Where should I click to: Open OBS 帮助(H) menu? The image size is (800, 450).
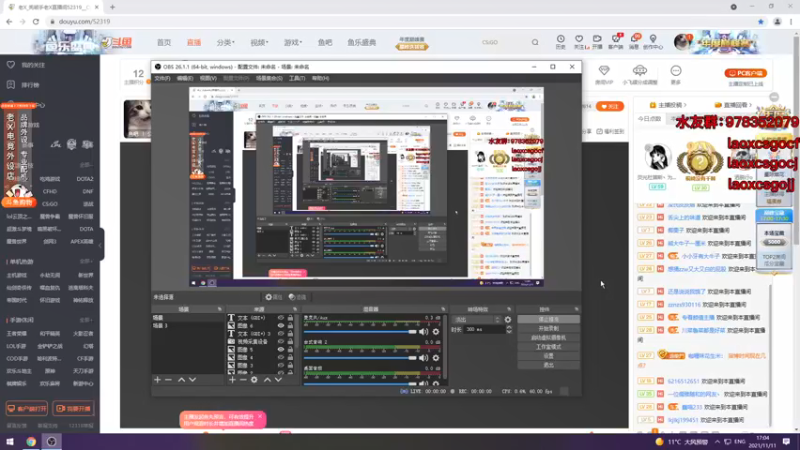pos(320,79)
